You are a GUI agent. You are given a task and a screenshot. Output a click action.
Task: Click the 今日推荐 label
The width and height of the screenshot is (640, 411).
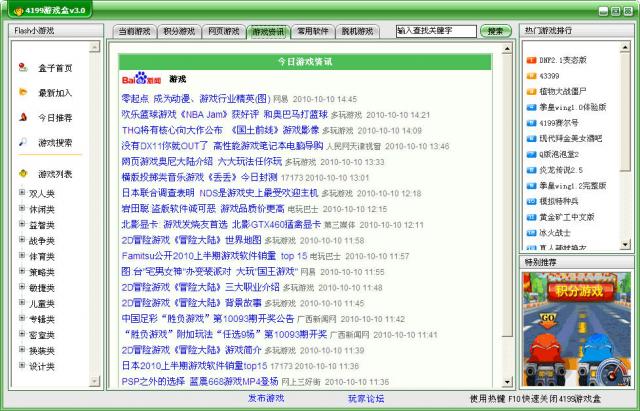pyautogui.click(x=55, y=118)
